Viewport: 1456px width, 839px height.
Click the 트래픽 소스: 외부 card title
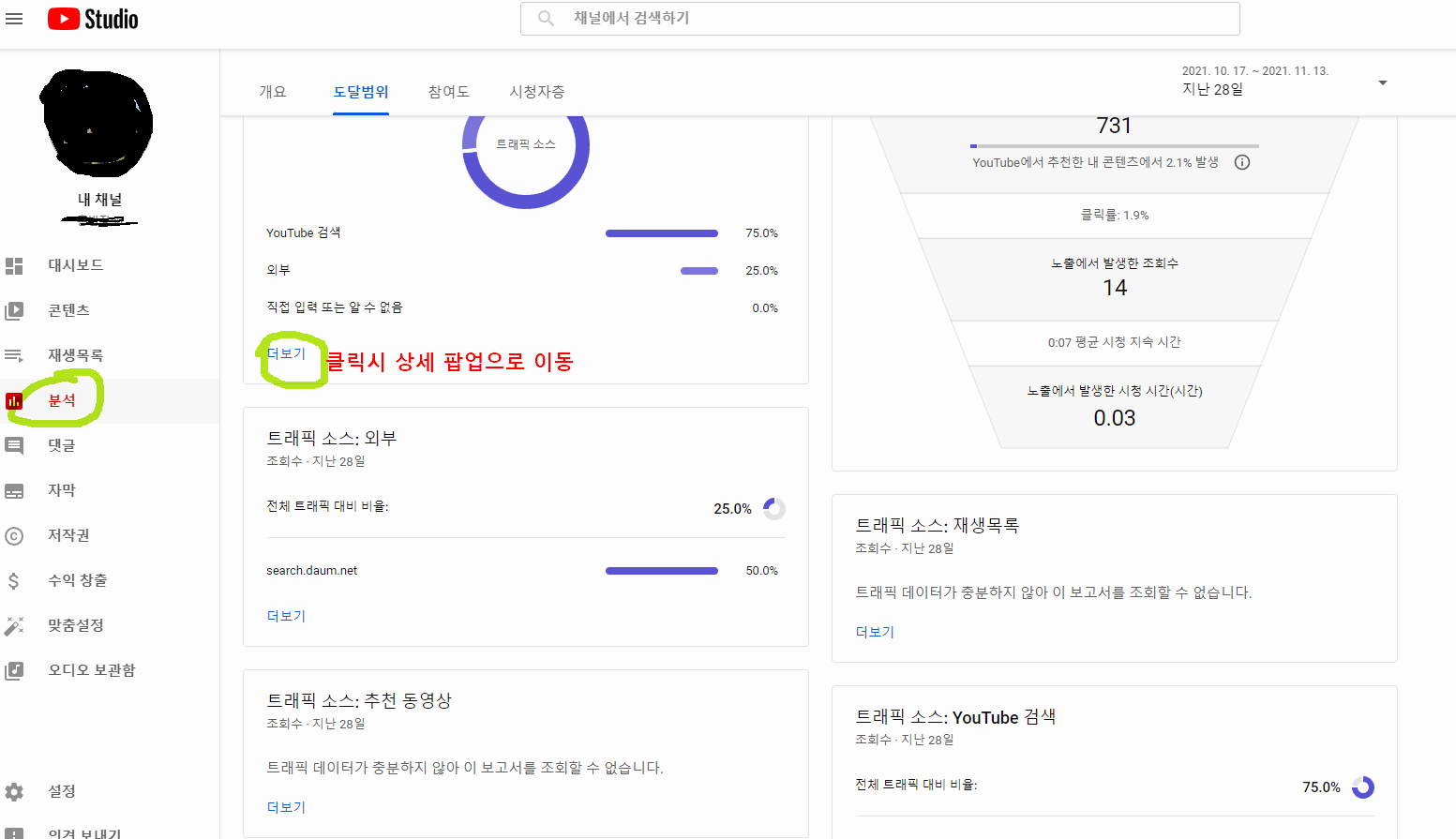(x=332, y=438)
